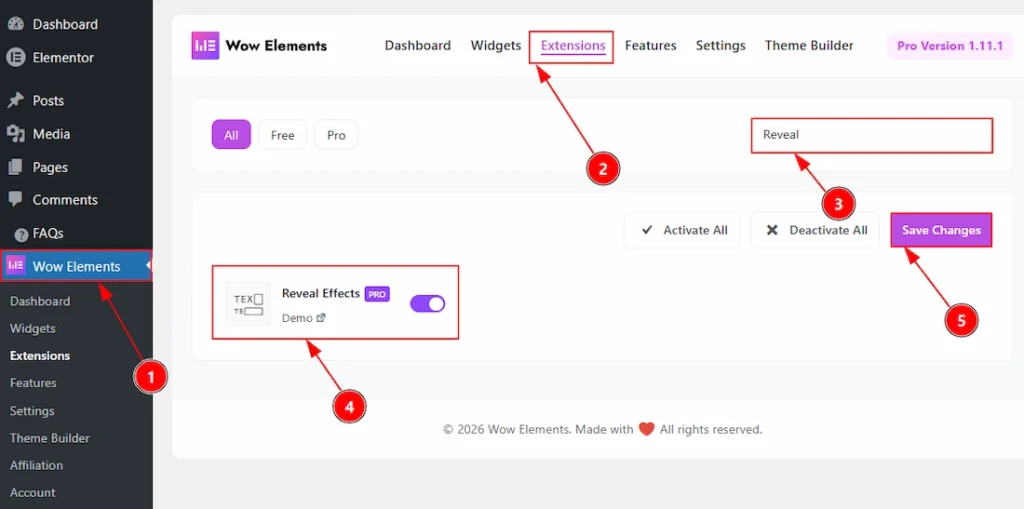Image resolution: width=1024 pixels, height=509 pixels.
Task: Click the Posts pin icon
Action: [16, 101]
